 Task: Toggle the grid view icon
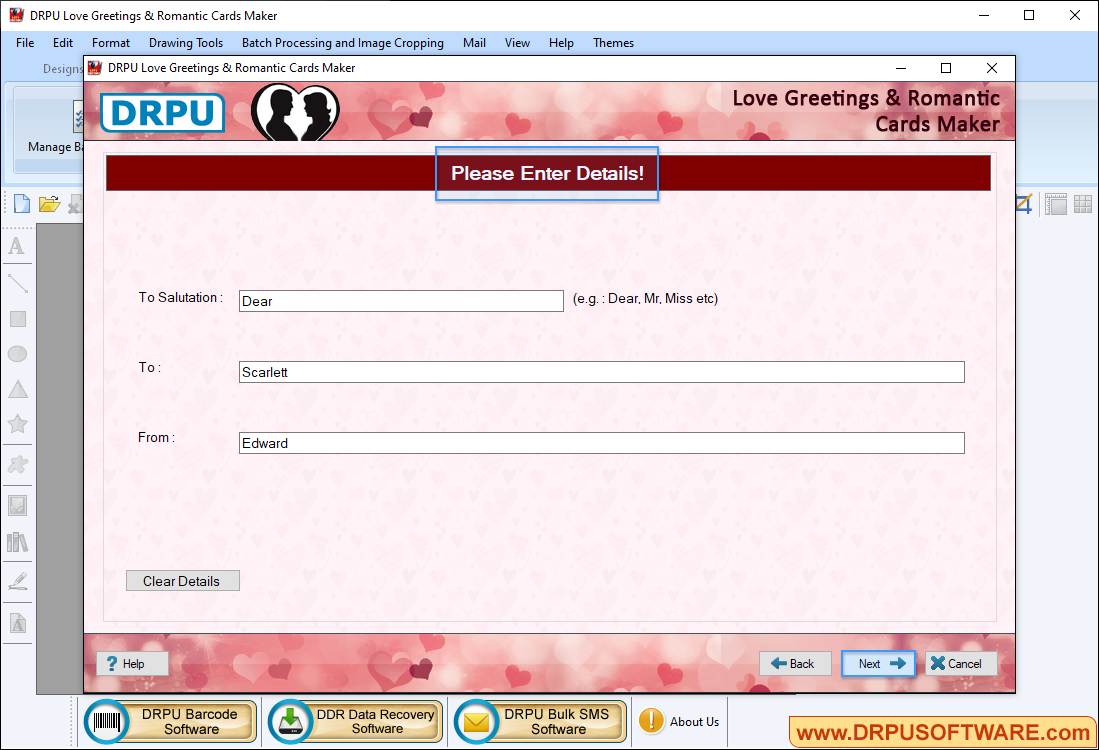1082,203
